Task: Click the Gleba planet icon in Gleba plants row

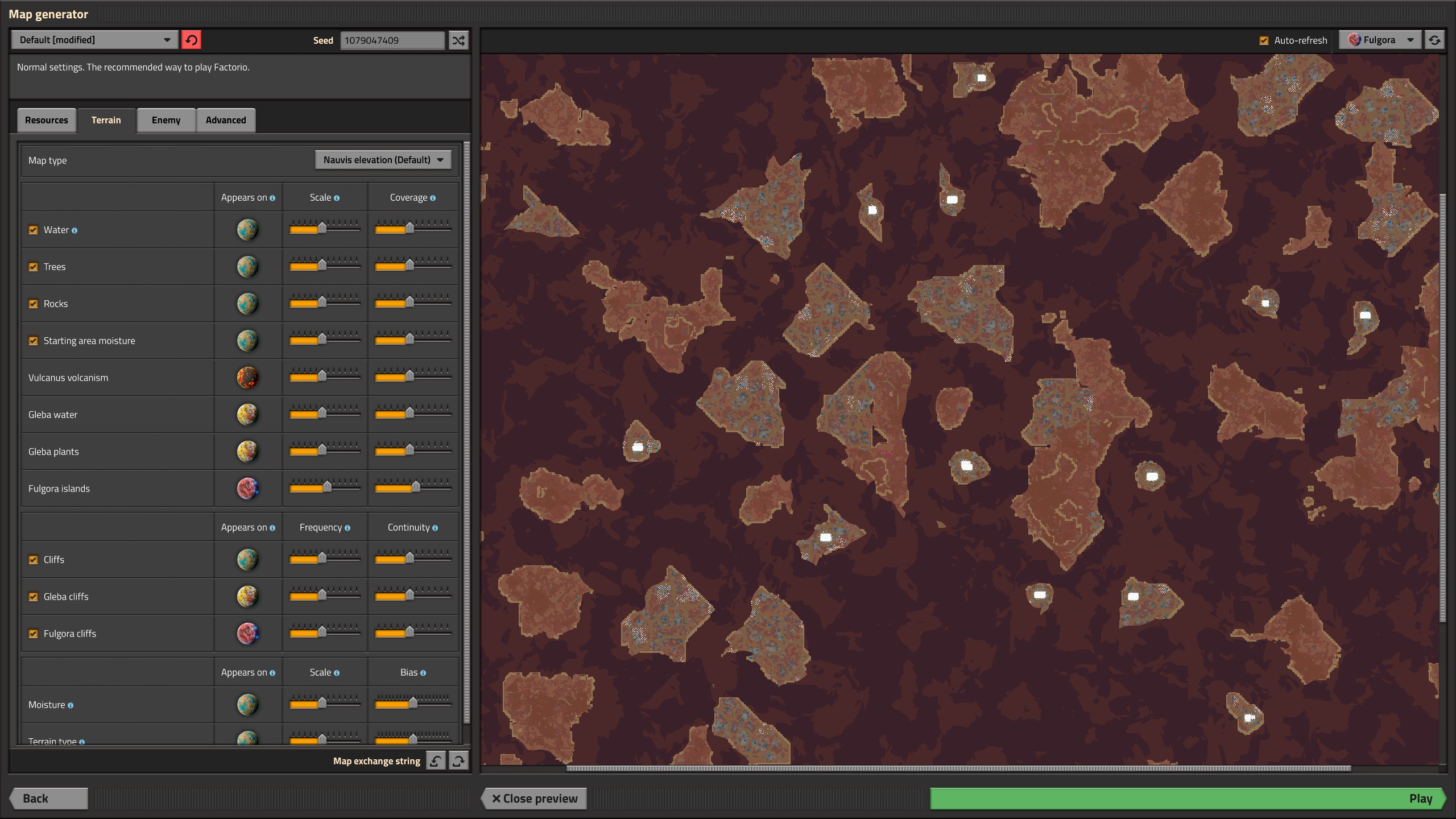Action: (x=247, y=452)
